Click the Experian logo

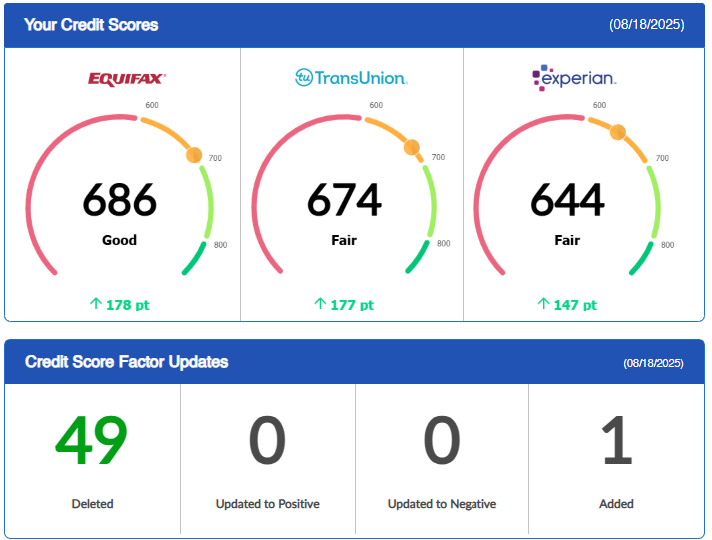[x=574, y=77]
